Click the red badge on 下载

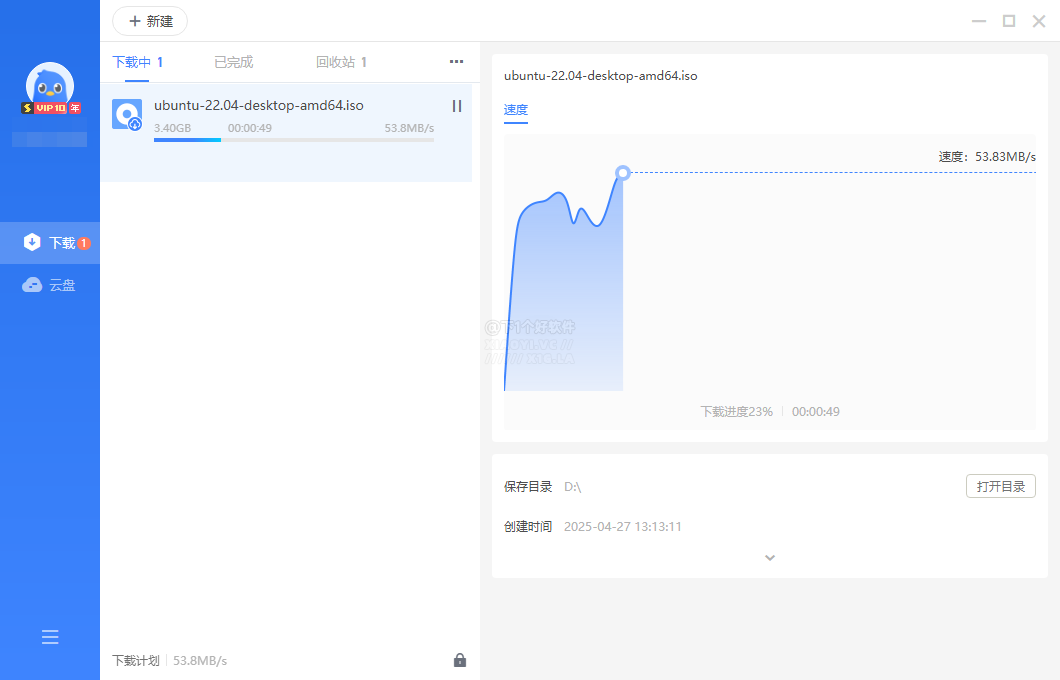pyautogui.click(x=84, y=243)
